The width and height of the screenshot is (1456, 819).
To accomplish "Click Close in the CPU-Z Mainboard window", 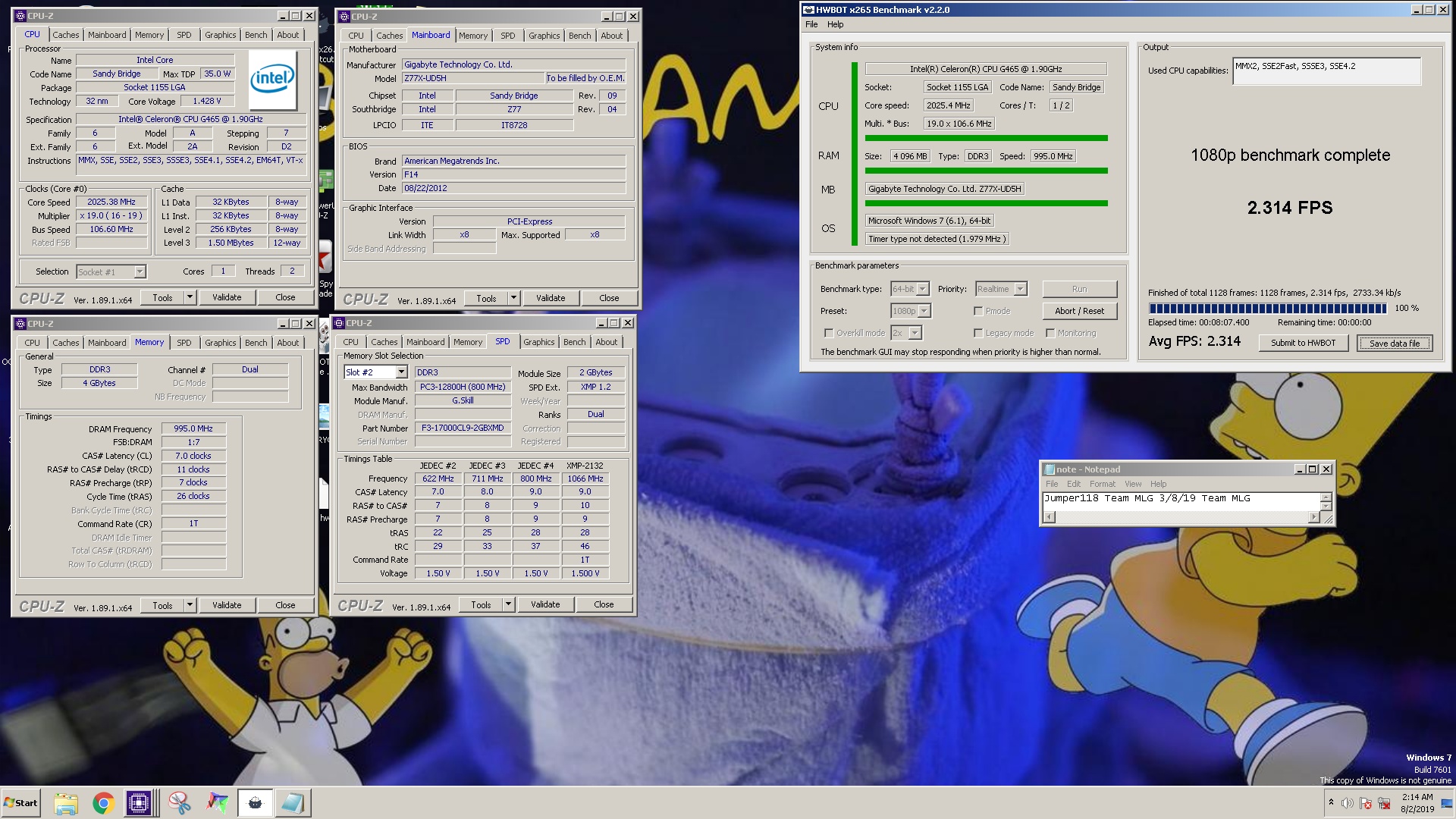I will click(x=609, y=298).
